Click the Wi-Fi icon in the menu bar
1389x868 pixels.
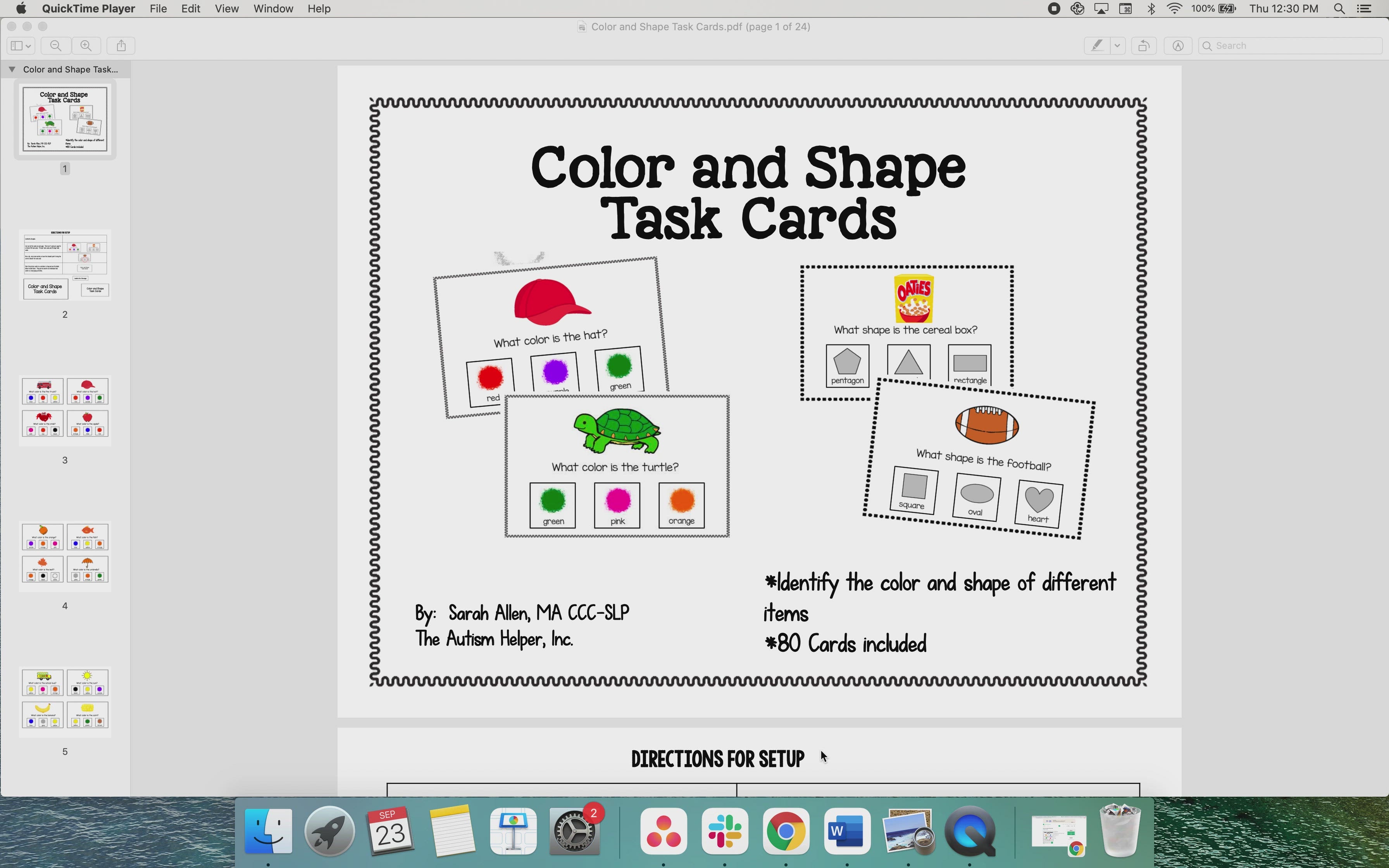pos(1174,9)
